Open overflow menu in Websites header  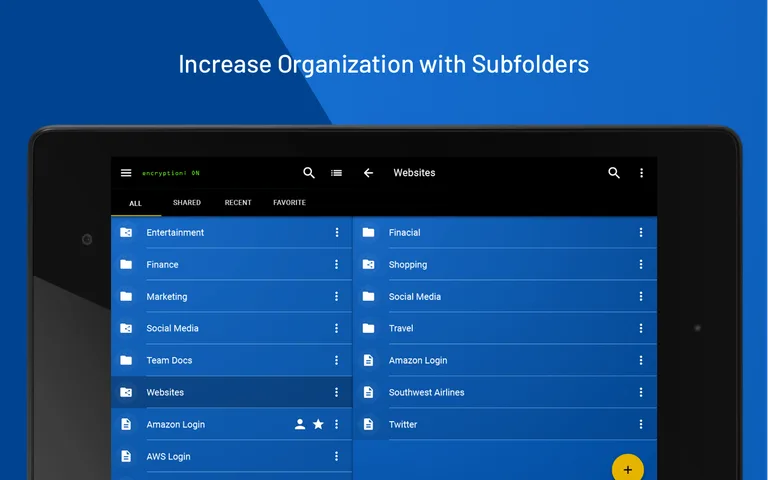[641, 173]
